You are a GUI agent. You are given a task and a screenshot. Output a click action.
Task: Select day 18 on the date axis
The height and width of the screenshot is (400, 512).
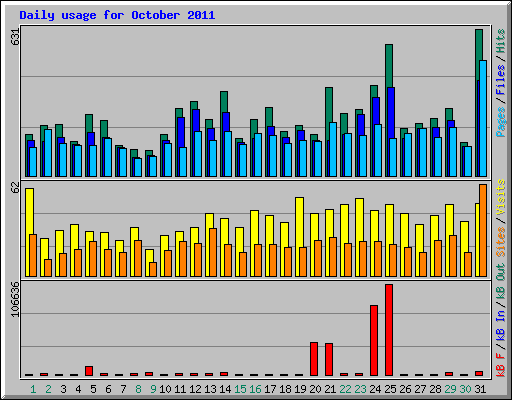point(285,389)
